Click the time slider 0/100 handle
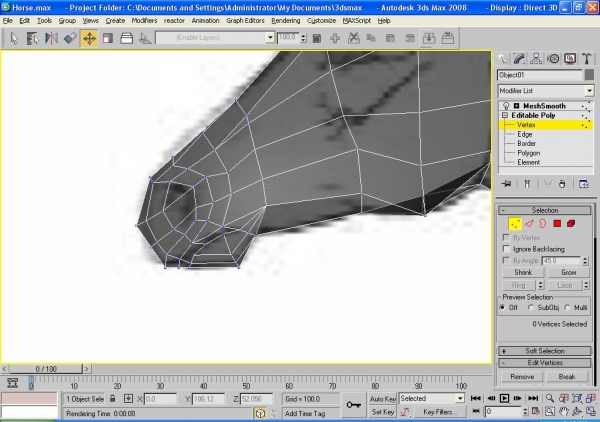Image resolution: width=600 pixels, height=422 pixels. (46, 369)
